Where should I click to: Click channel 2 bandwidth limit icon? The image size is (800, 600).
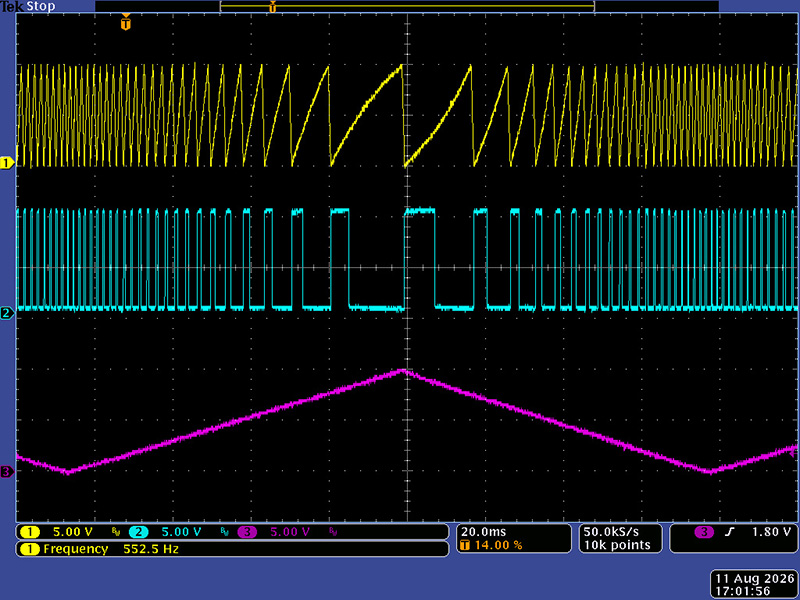coord(224,532)
